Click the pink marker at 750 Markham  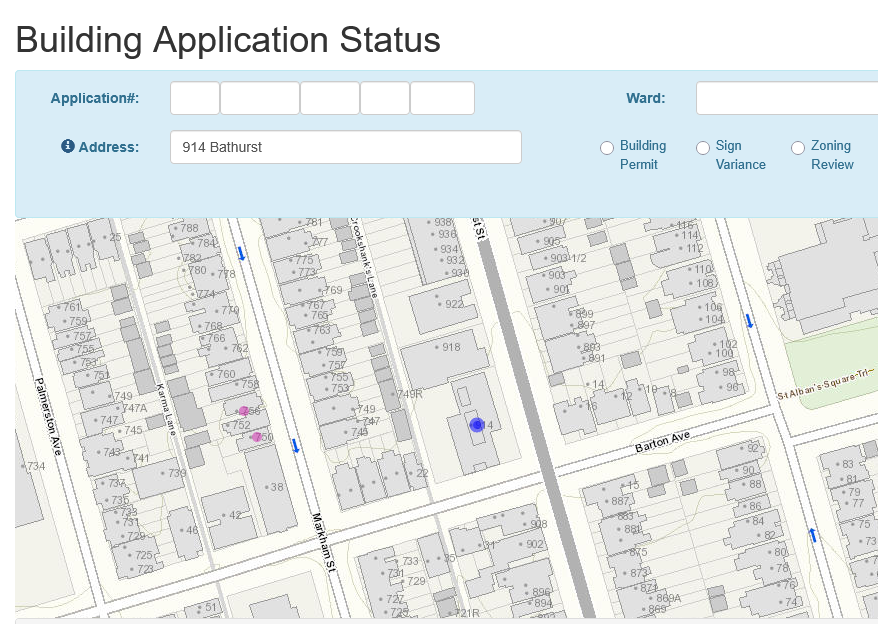click(257, 437)
